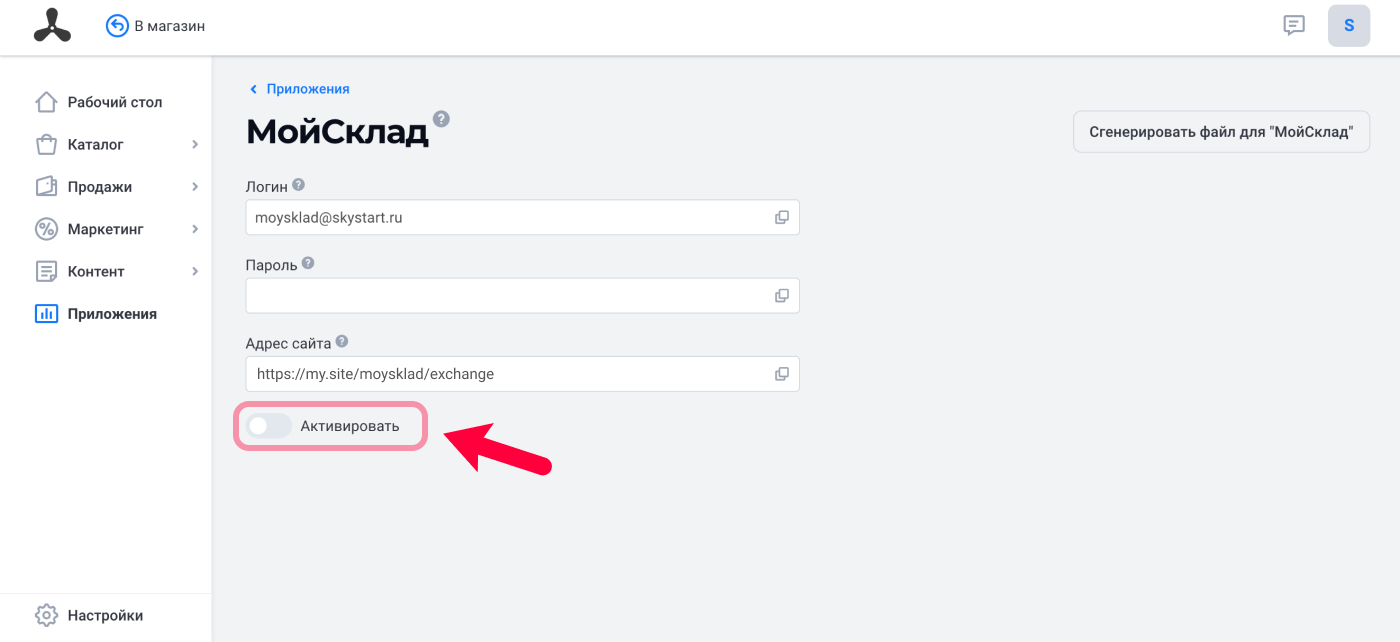1400x642 pixels.
Task: Copy the login field value
Action: point(782,217)
